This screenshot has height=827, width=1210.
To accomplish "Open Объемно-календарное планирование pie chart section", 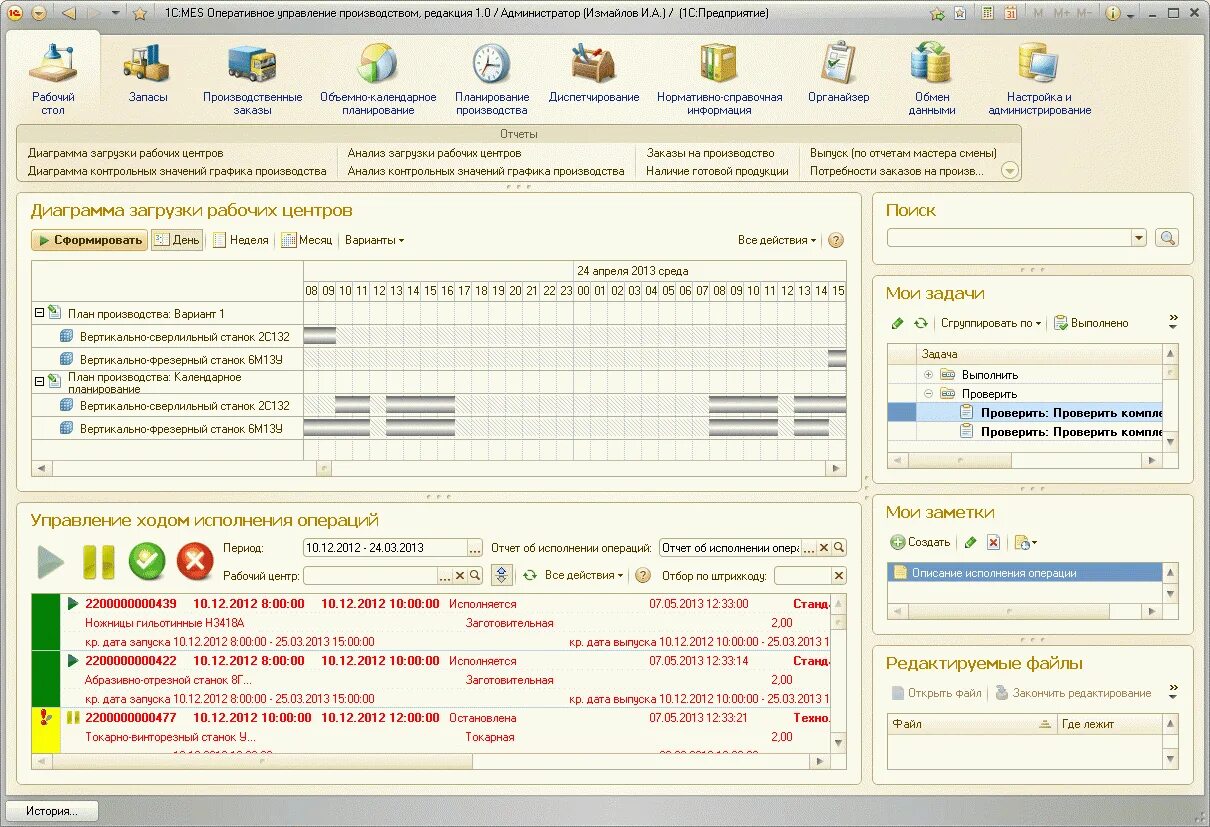I will coord(378,79).
